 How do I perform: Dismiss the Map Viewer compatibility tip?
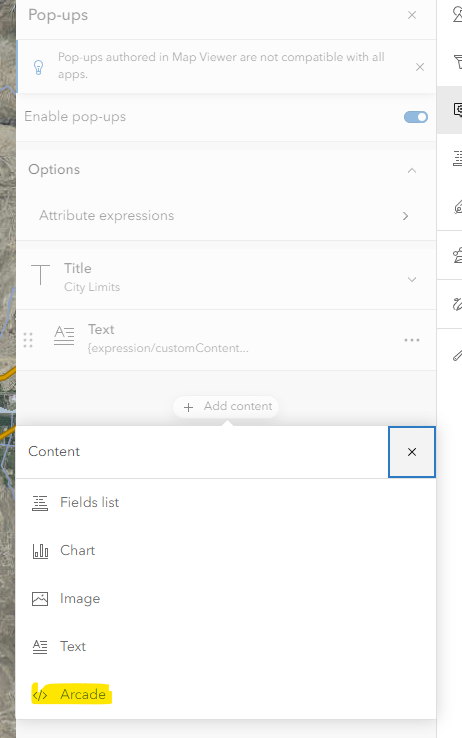tap(420, 67)
